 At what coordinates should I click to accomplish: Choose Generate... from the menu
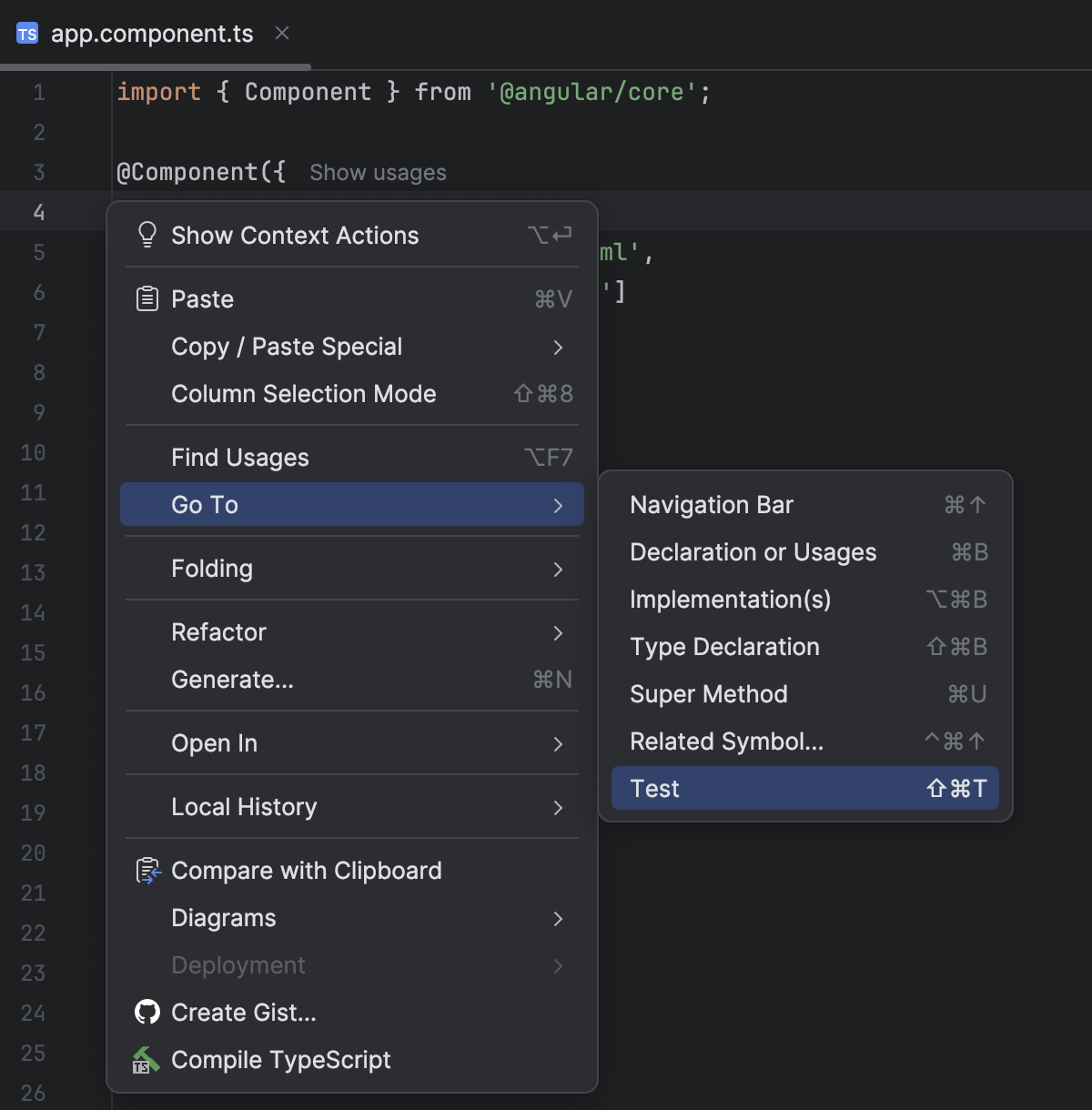tap(352, 680)
